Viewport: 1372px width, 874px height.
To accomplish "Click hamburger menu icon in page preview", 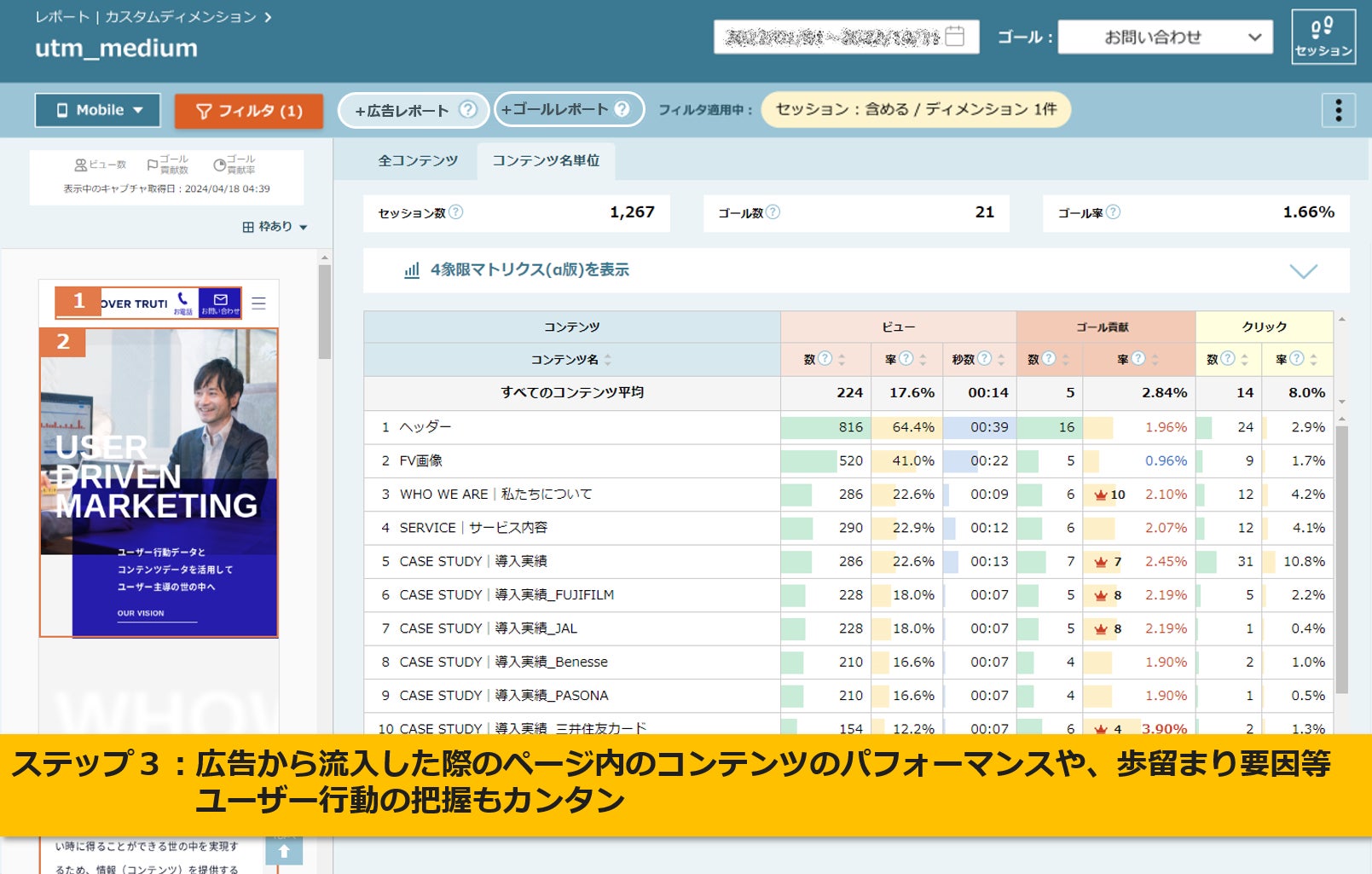I will tap(258, 303).
